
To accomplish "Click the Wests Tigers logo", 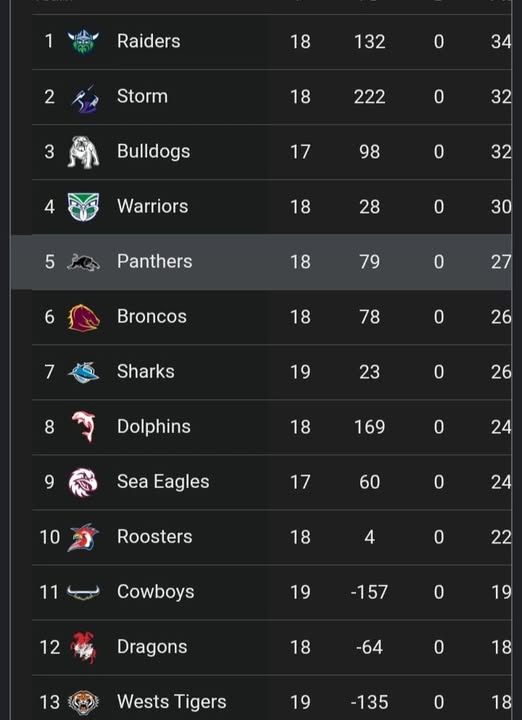I will [83, 703].
